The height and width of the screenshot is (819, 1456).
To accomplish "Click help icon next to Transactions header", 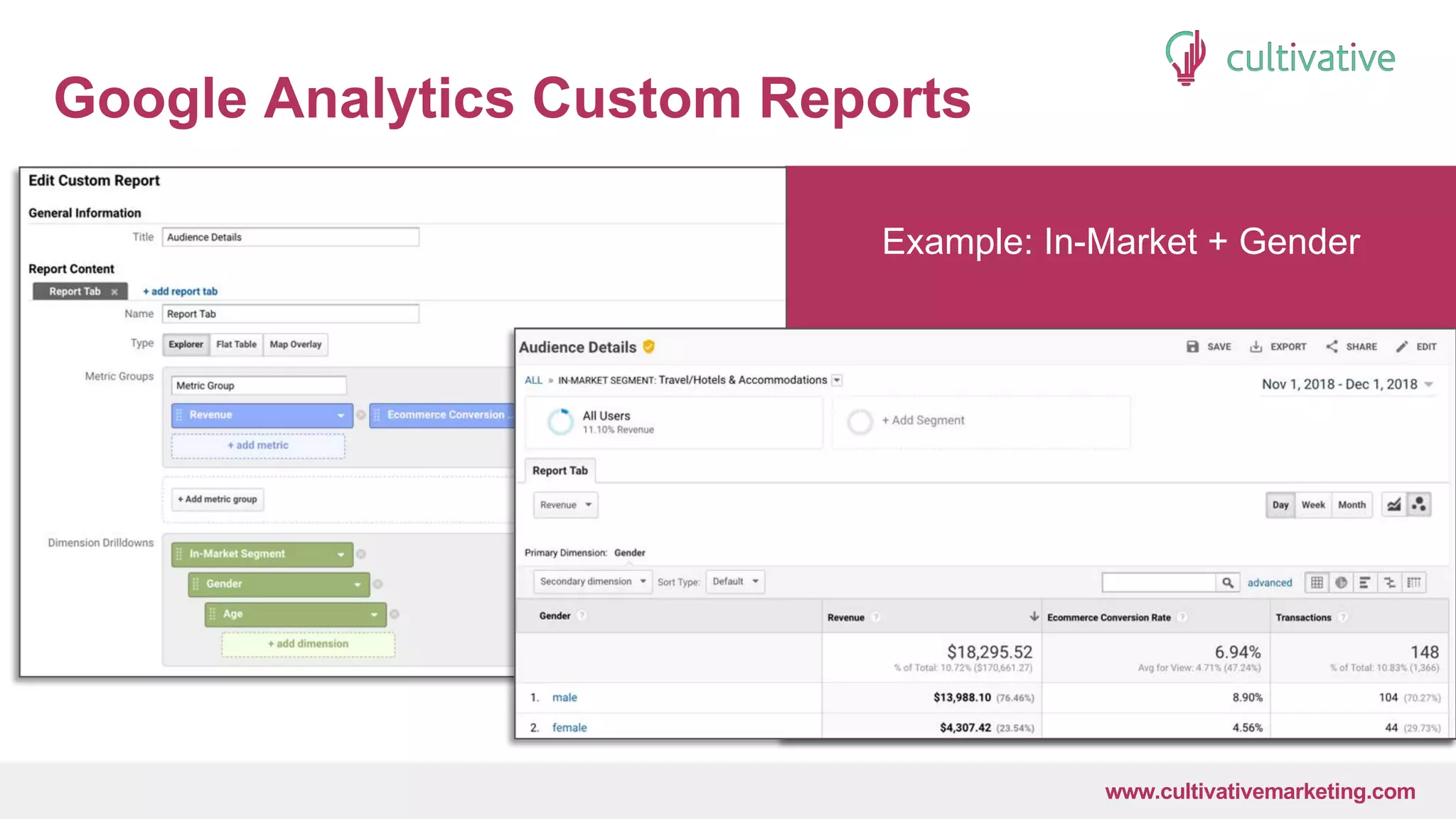I will [x=1342, y=617].
